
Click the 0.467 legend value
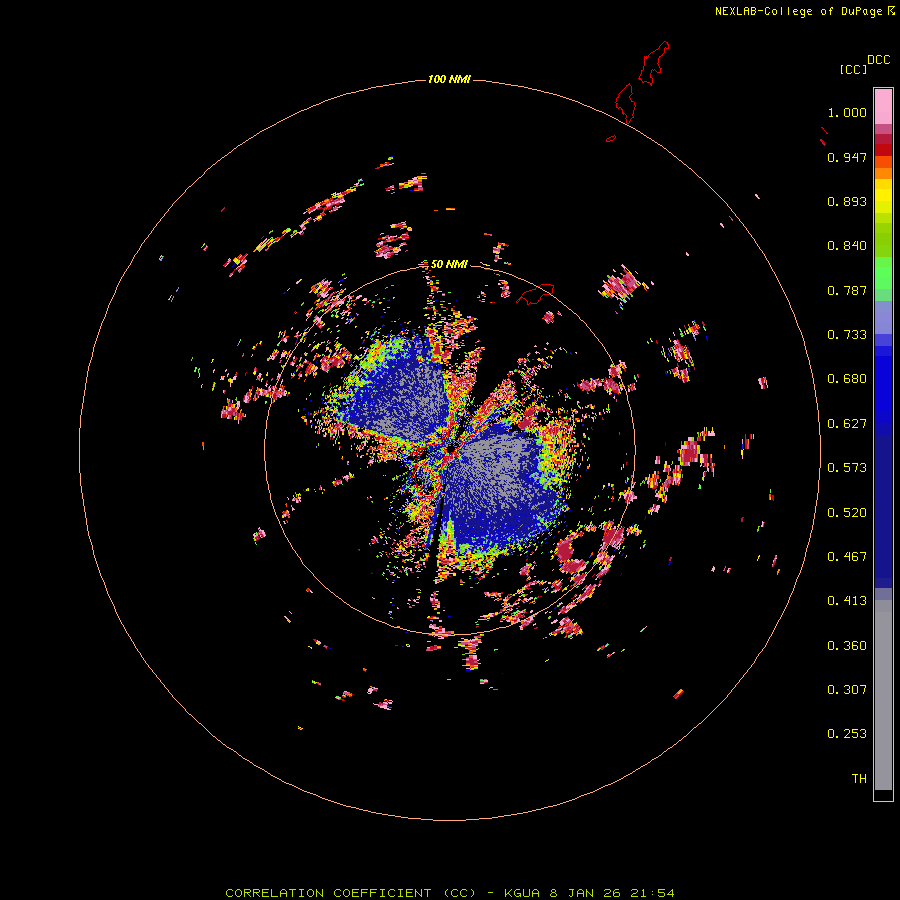coord(847,557)
